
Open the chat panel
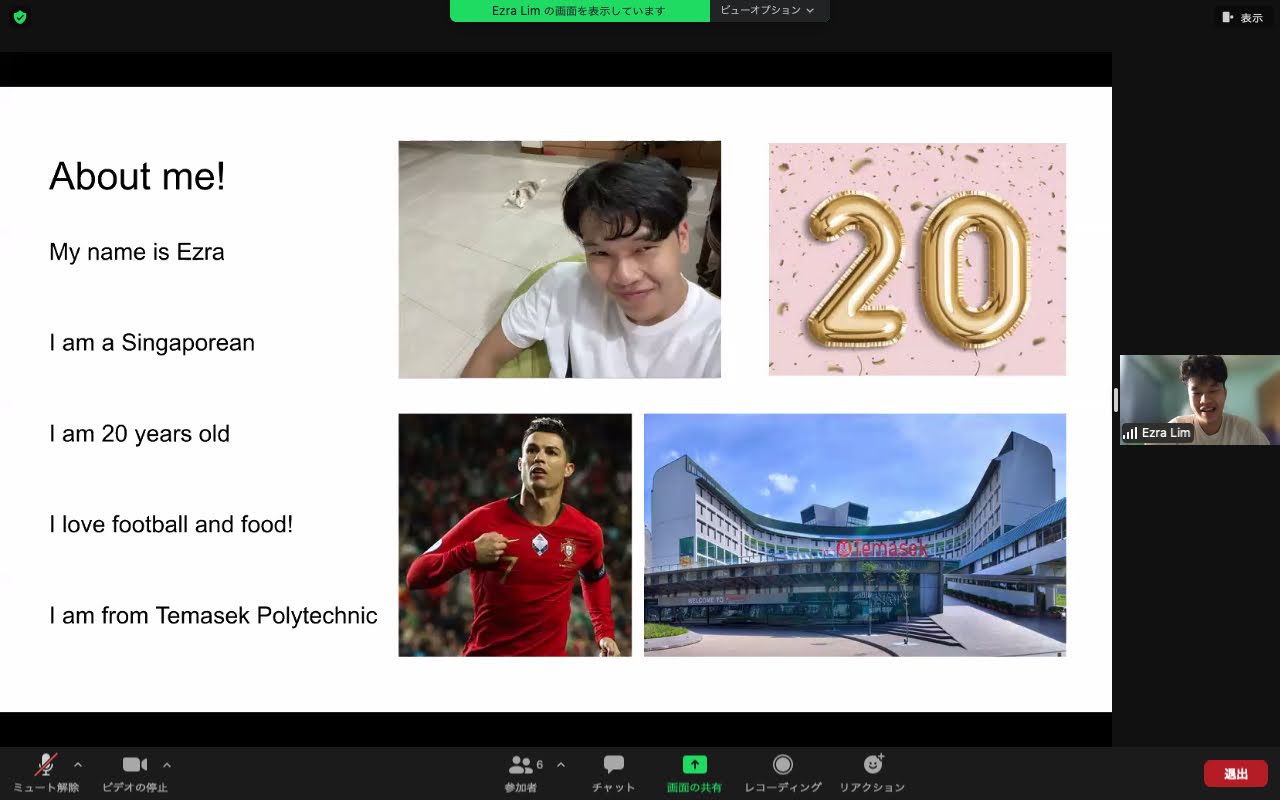pos(613,765)
